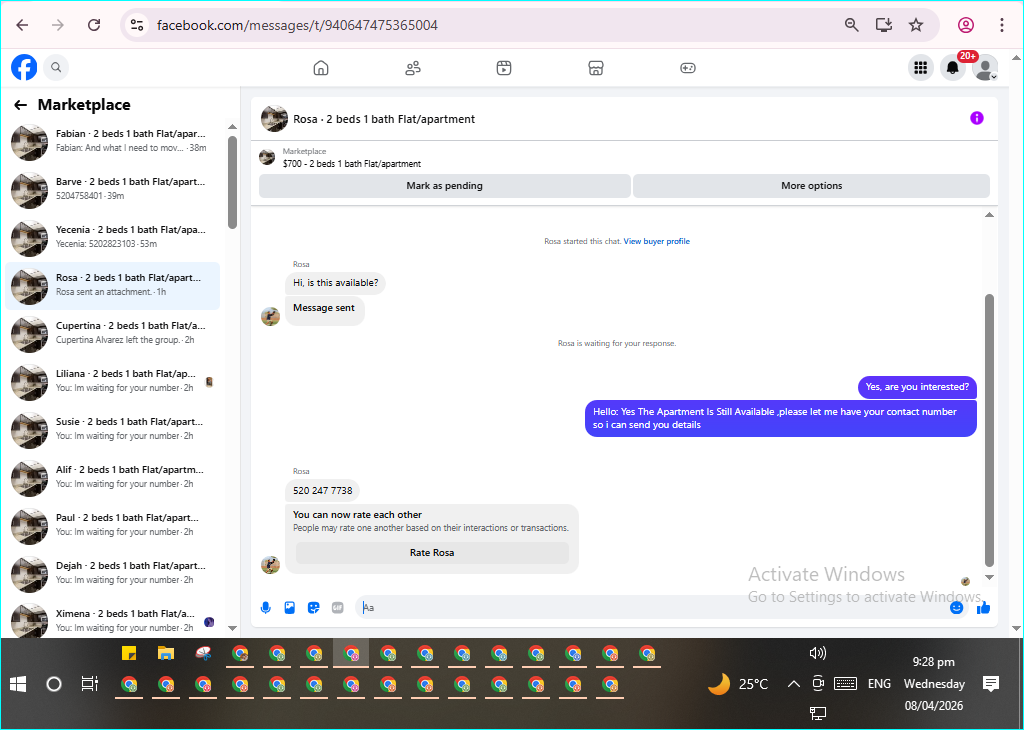The height and width of the screenshot is (730, 1024).
Task: Open the account profile avatar menu
Action: [985, 67]
